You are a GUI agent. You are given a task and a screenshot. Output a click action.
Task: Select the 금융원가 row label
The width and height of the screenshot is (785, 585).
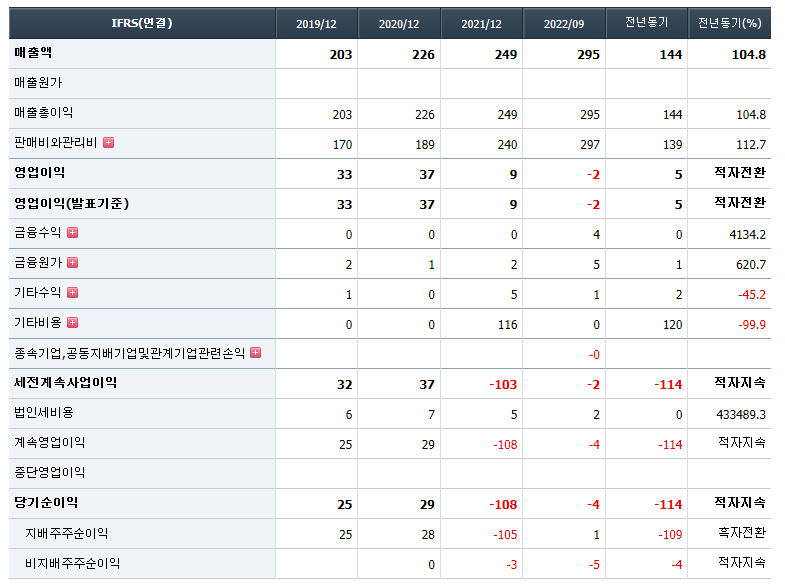tap(38, 263)
